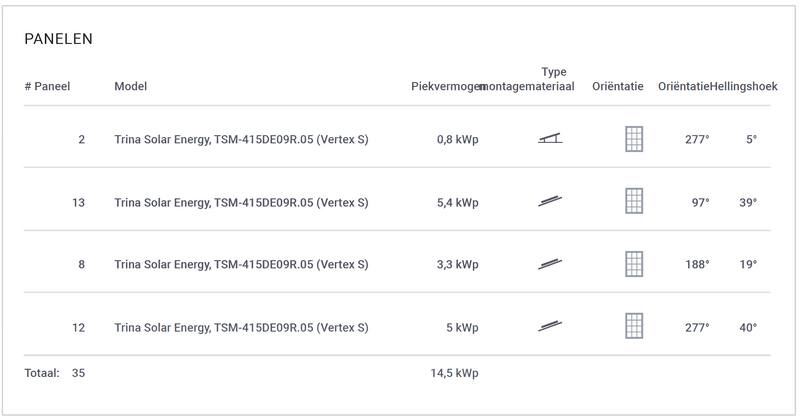
Task: Click the 'Totaal: 35' summary label
Action: pyautogui.click(x=54, y=373)
